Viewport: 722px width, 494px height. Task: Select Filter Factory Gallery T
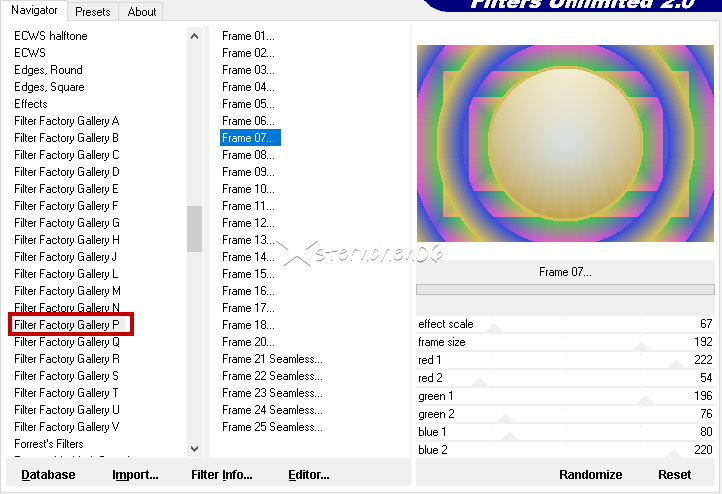click(66, 393)
